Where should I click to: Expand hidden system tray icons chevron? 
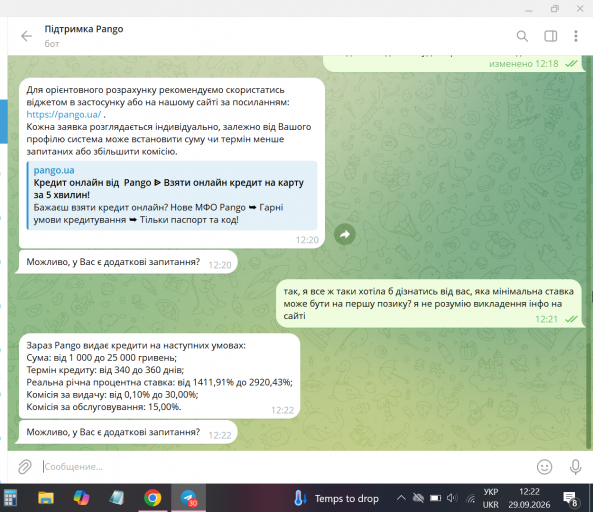click(x=401, y=498)
